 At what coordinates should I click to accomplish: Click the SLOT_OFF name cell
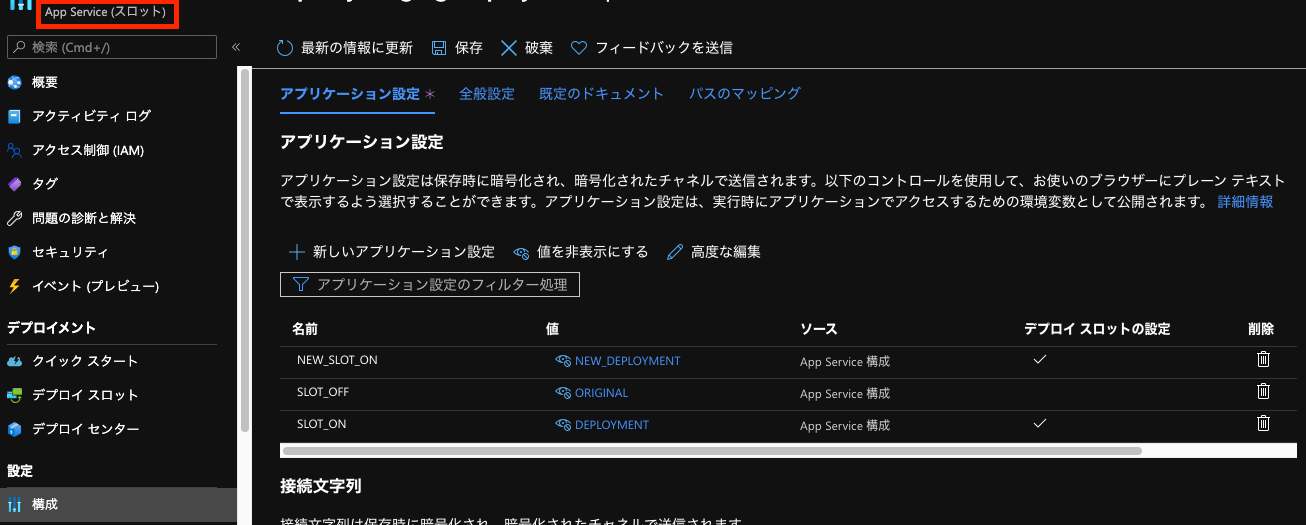pos(323,392)
